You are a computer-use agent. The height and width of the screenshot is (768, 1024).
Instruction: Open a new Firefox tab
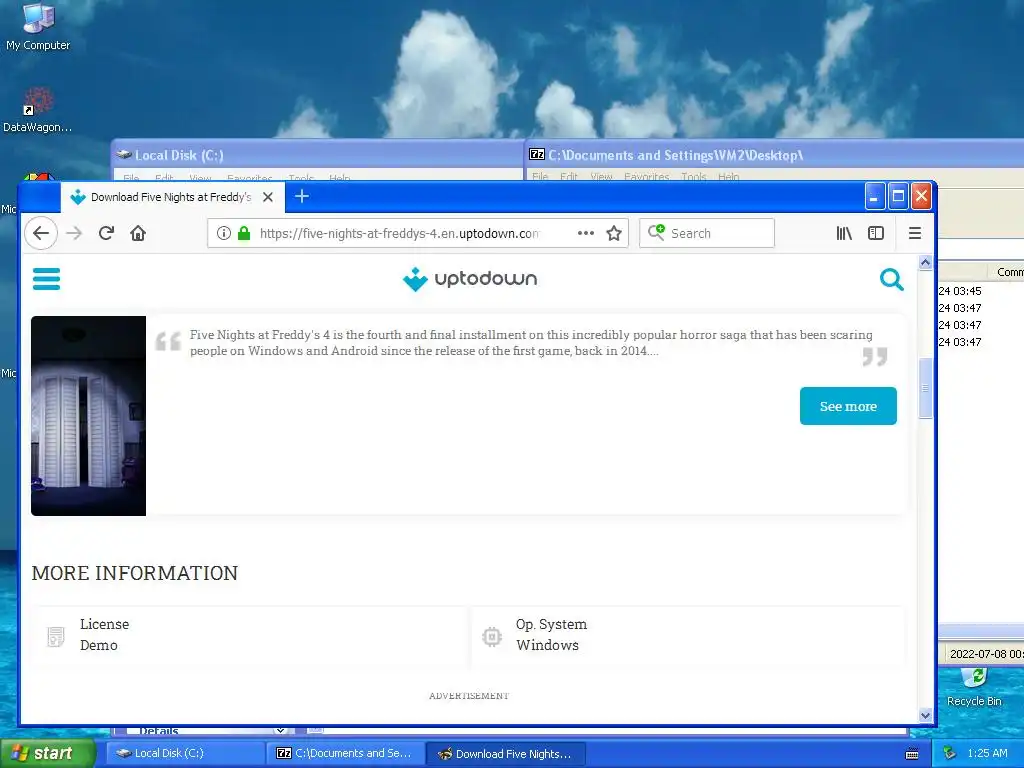tap(302, 197)
